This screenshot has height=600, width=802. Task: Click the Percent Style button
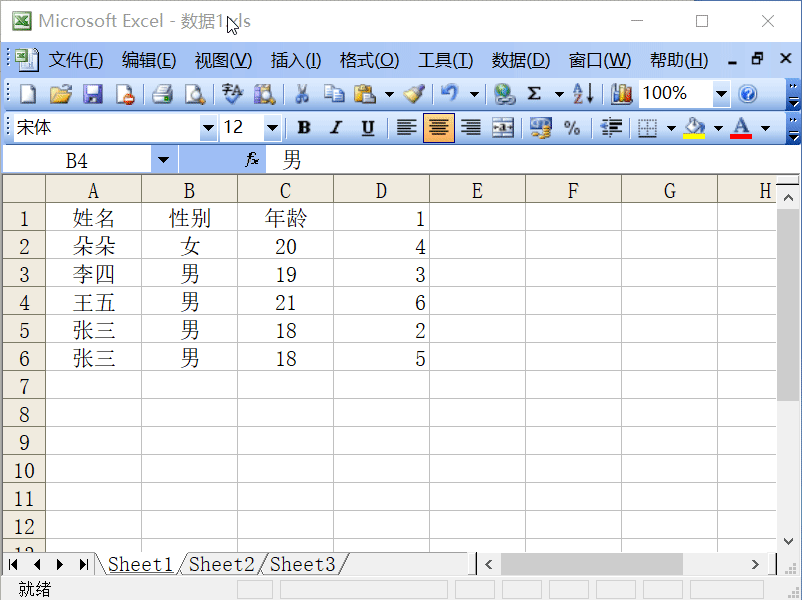click(x=573, y=128)
